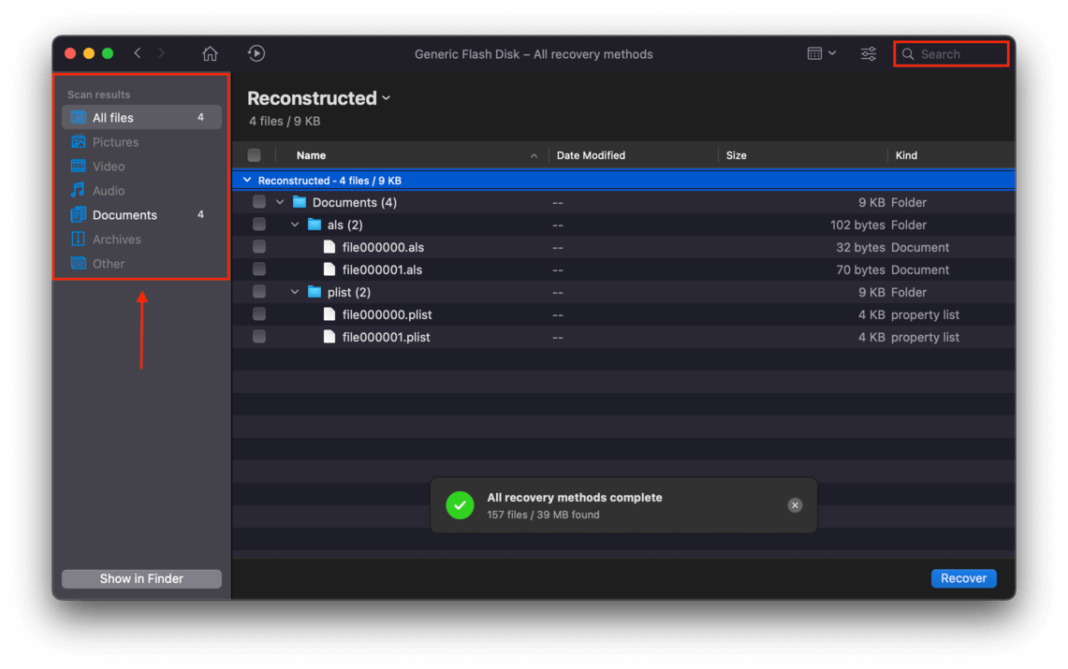Click the Show in Finder button
This screenshot has width=1068, height=669.
[x=141, y=578]
